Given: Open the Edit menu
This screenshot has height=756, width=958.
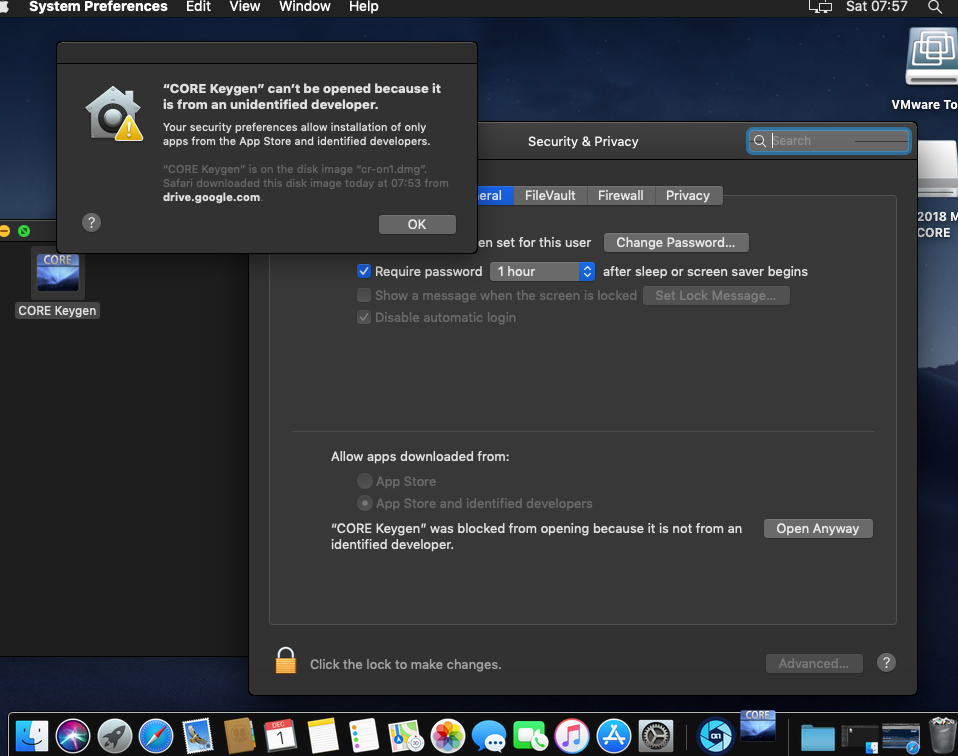Looking at the screenshot, I should click(198, 7).
